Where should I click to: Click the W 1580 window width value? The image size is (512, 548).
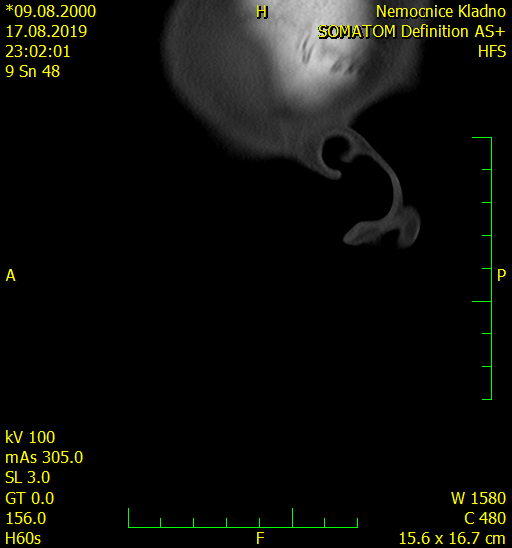478,498
